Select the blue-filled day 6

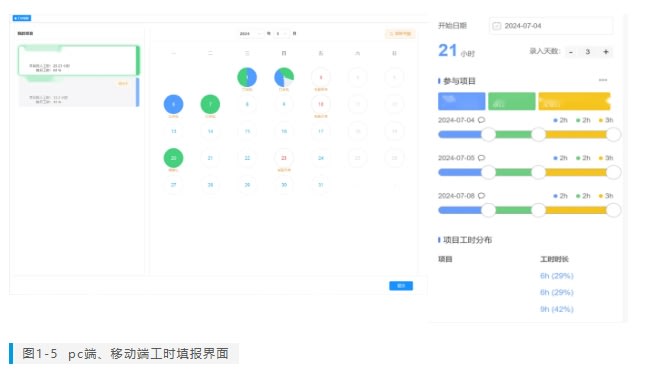pyautogui.click(x=174, y=104)
